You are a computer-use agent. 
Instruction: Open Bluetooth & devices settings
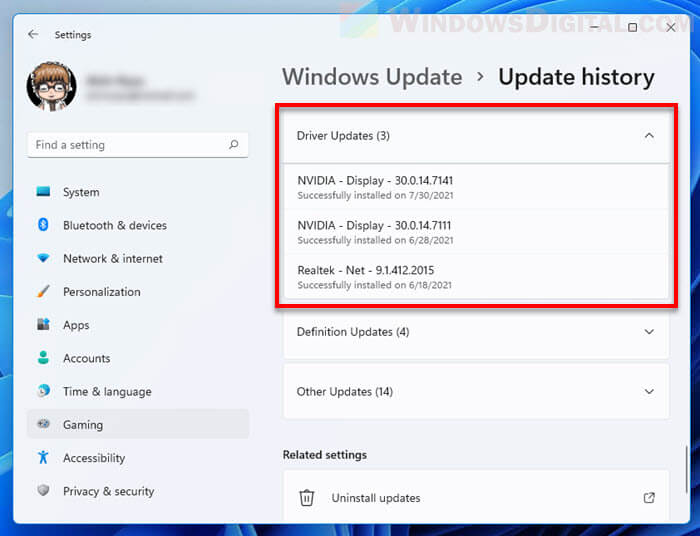[138, 225]
